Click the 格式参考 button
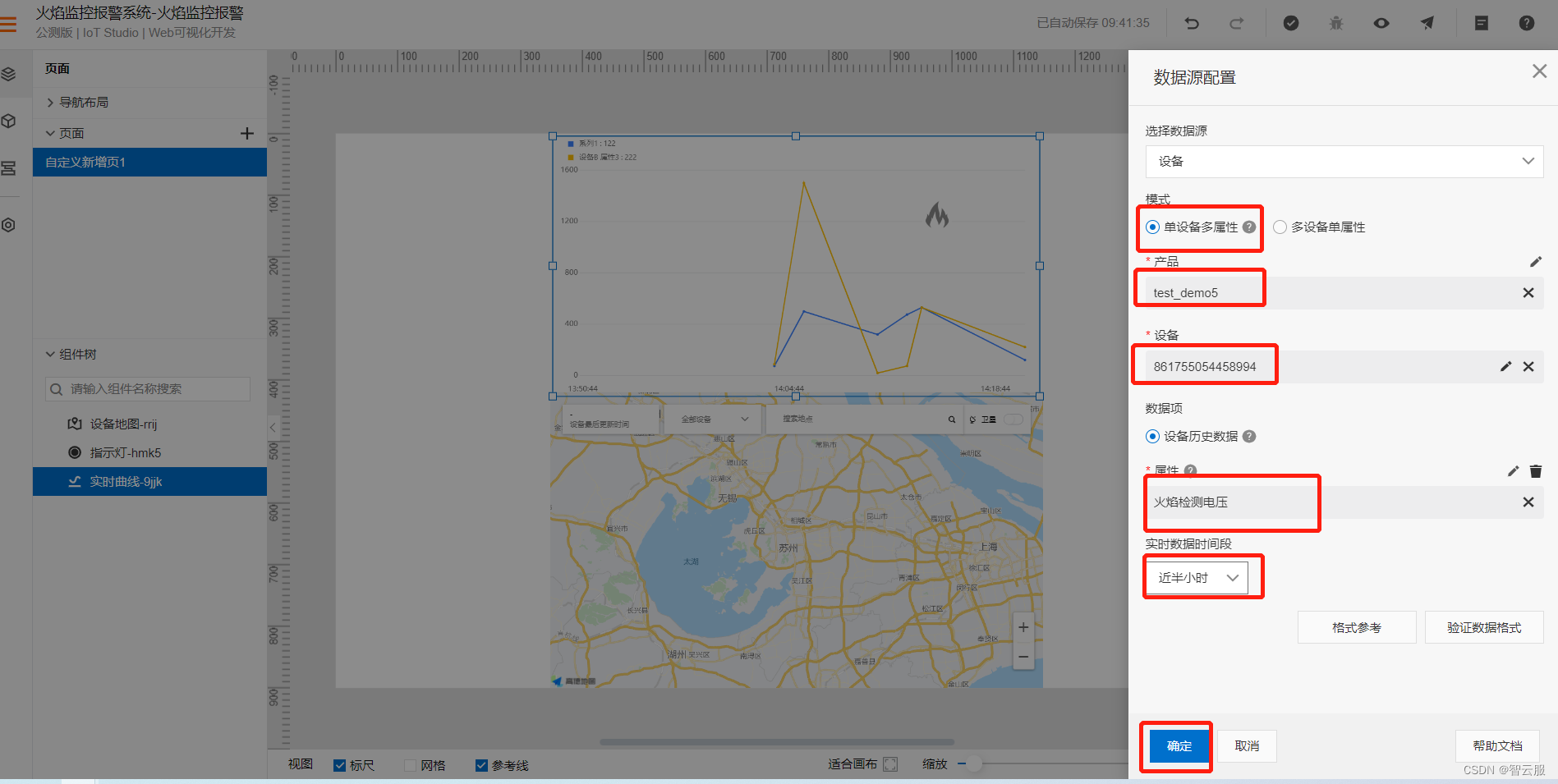The width and height of the screenshot is (1558, 784). pos(1357,627)
